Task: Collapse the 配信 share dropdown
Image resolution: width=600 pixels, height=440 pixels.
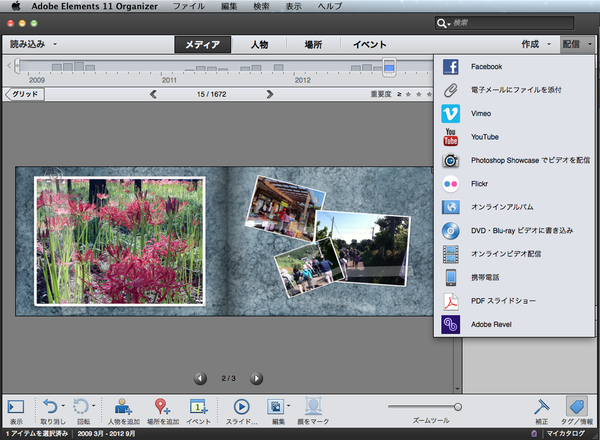Action: pos(590,44)
